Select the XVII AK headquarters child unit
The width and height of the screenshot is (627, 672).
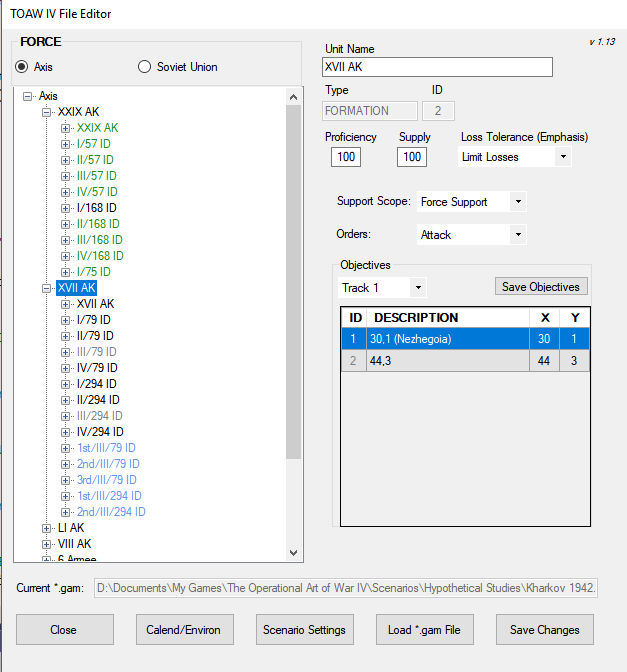[x=95, y=304]
